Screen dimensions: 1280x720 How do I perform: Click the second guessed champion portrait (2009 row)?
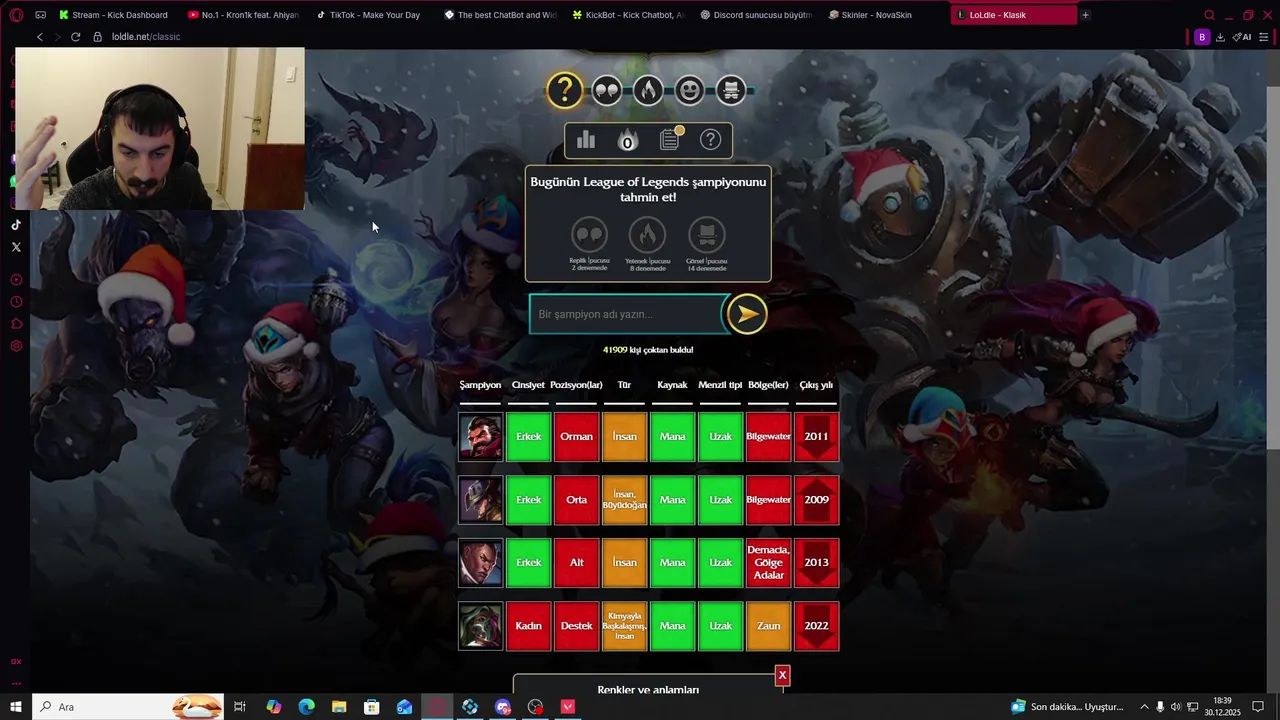coord(480,500)
